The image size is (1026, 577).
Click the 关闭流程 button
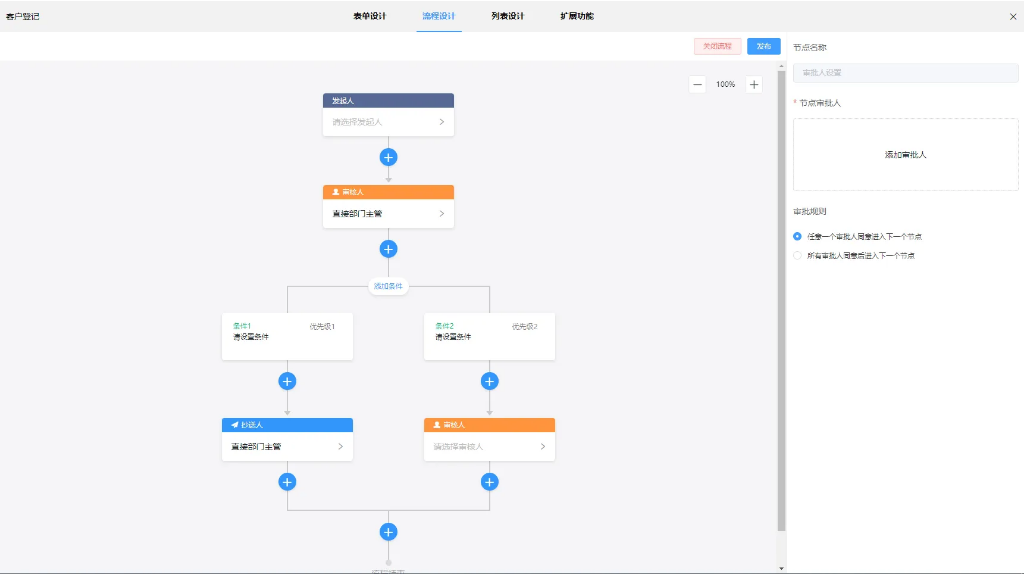coord(717,46)
